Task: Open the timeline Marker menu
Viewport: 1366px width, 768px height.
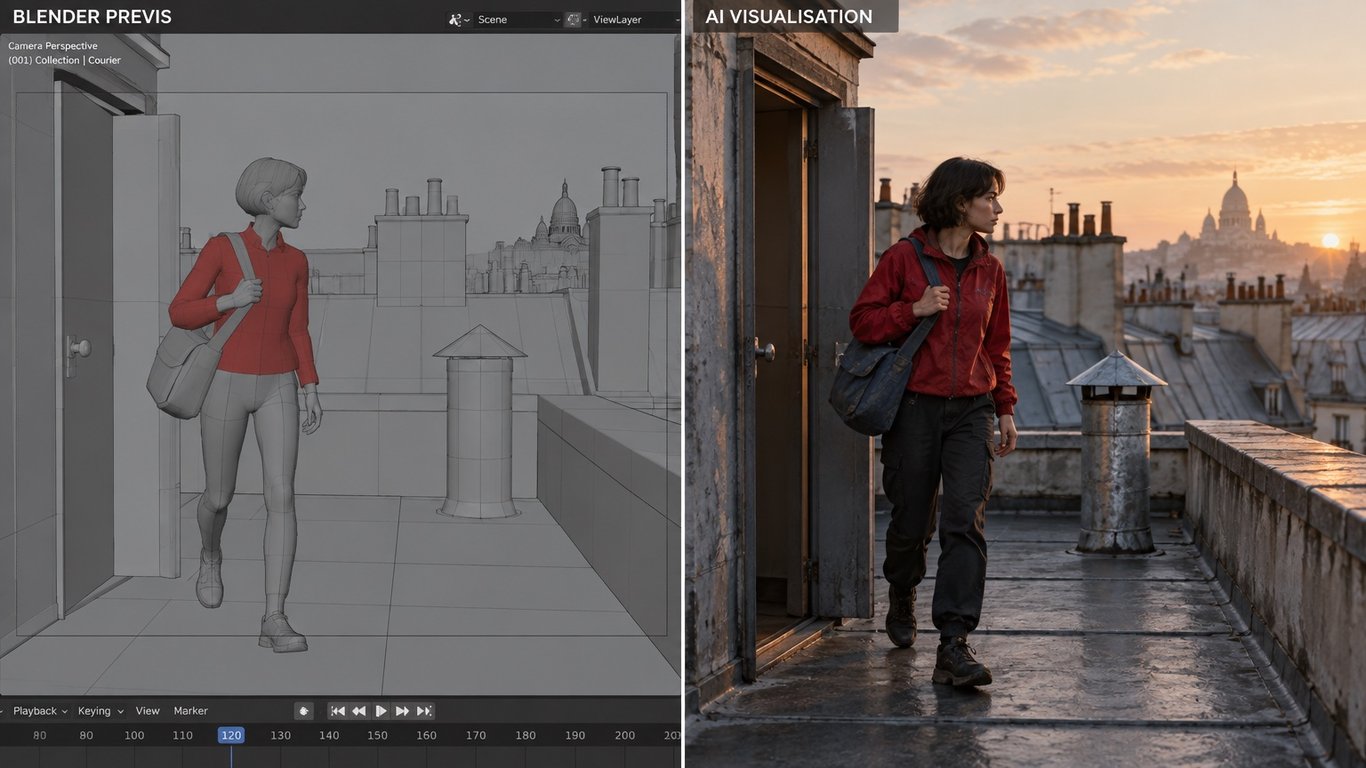Action: pyautogui.click(x=191, y=711)
